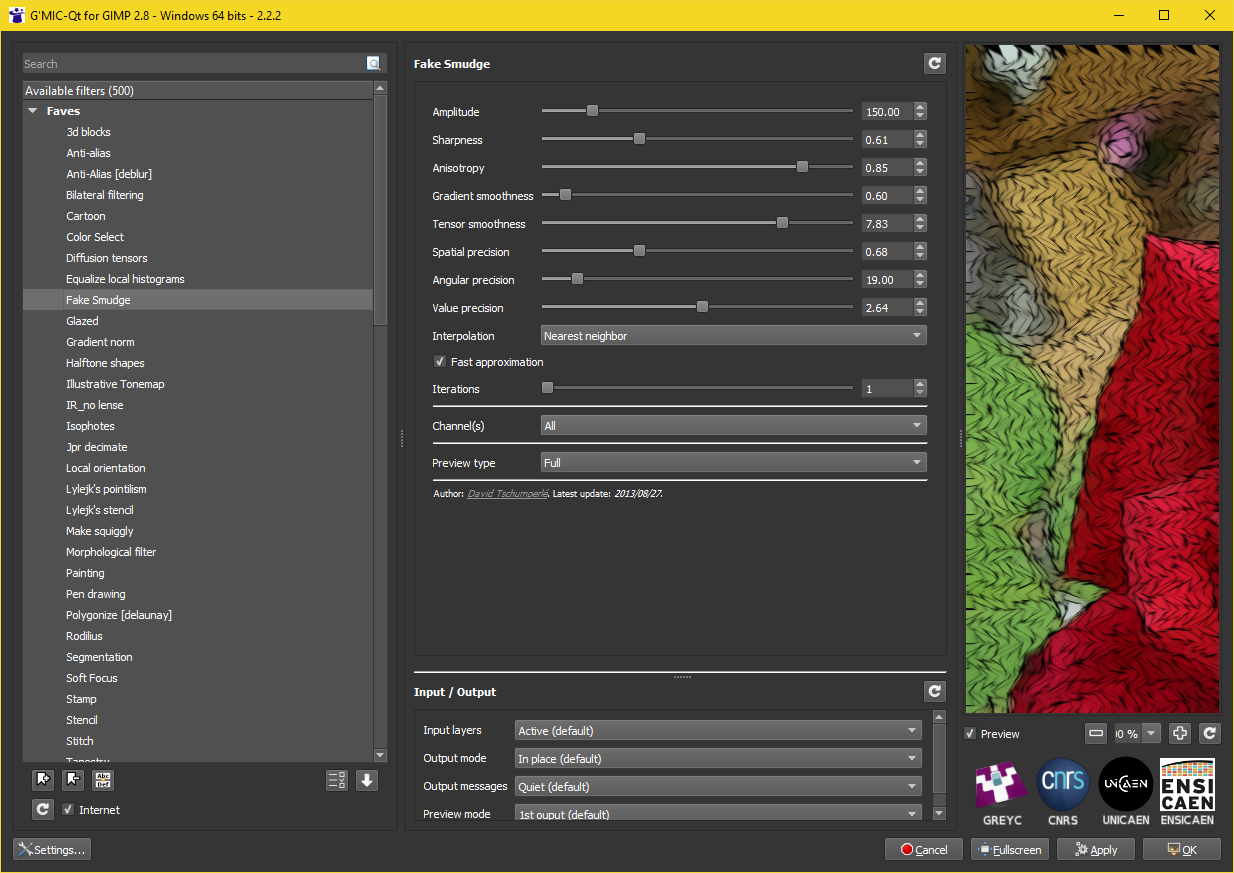
Task: Open the Preview mode dropdown
Action: [x=718, y=813]
